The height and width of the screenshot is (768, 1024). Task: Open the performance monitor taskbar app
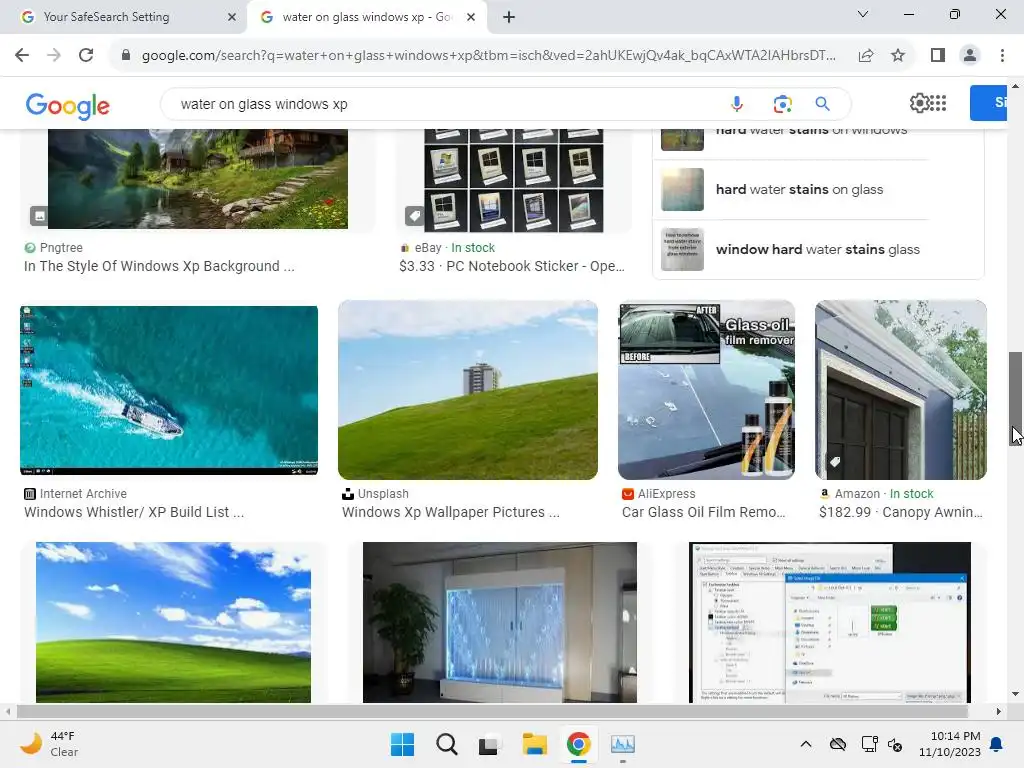[x=622, y=744]
